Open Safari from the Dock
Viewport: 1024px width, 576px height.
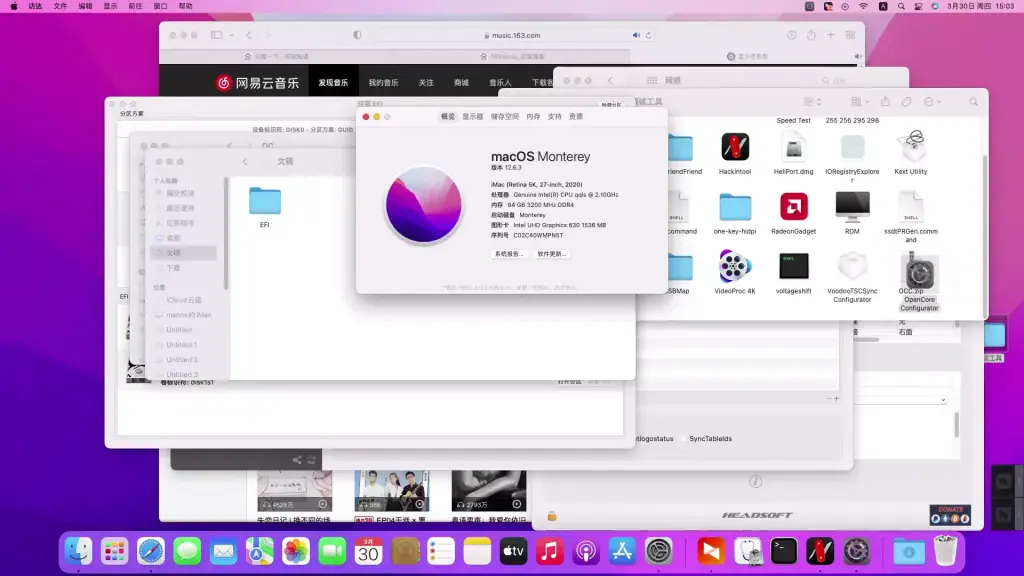tap(151, 551)
